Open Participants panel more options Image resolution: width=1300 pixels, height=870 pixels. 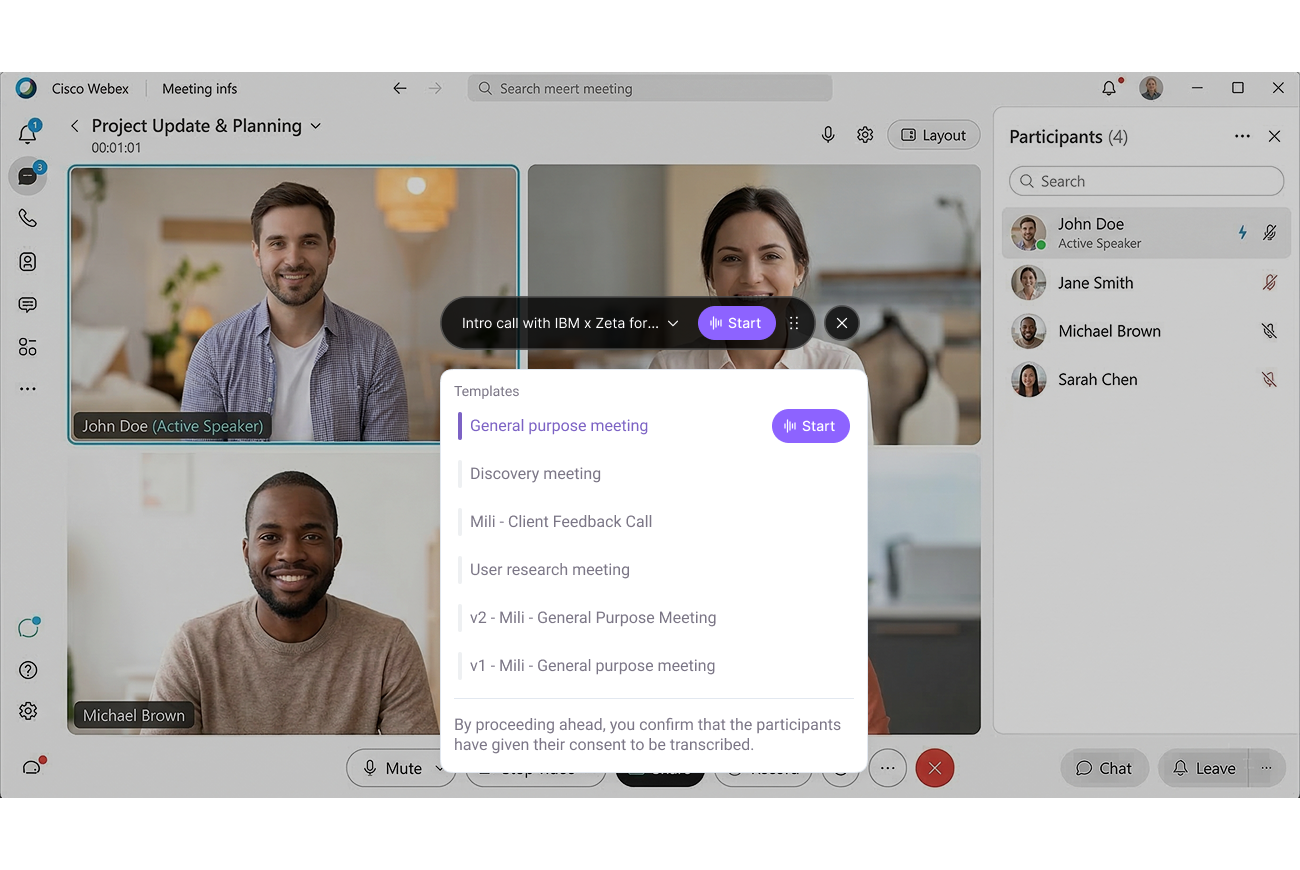point(1242,136)
